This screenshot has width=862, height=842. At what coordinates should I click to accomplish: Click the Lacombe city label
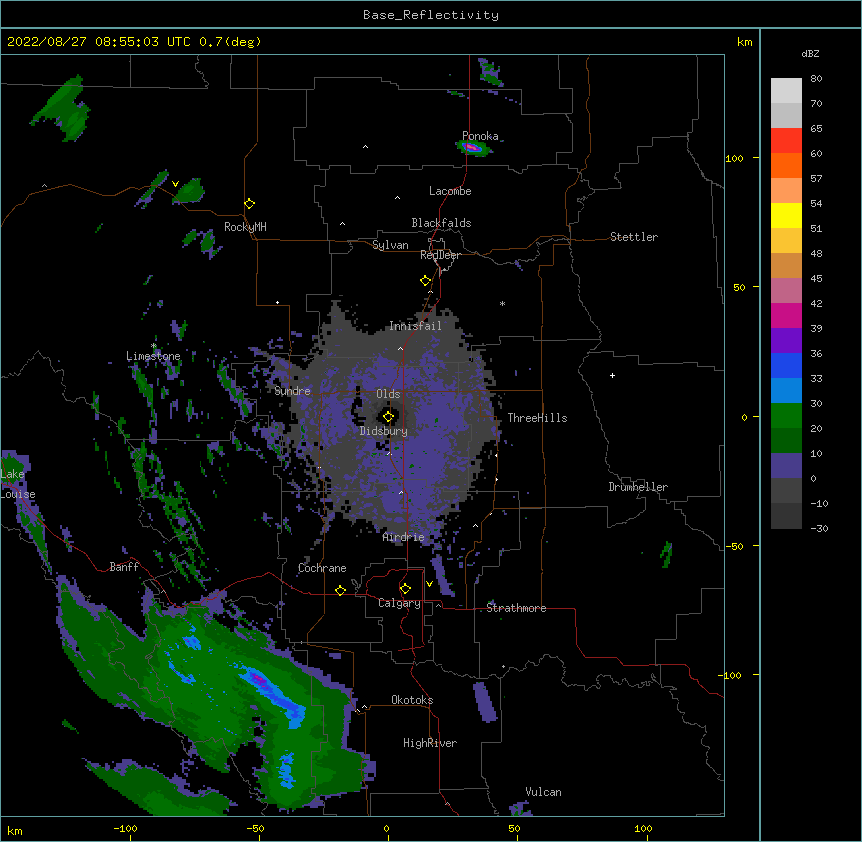click(450, 191)
